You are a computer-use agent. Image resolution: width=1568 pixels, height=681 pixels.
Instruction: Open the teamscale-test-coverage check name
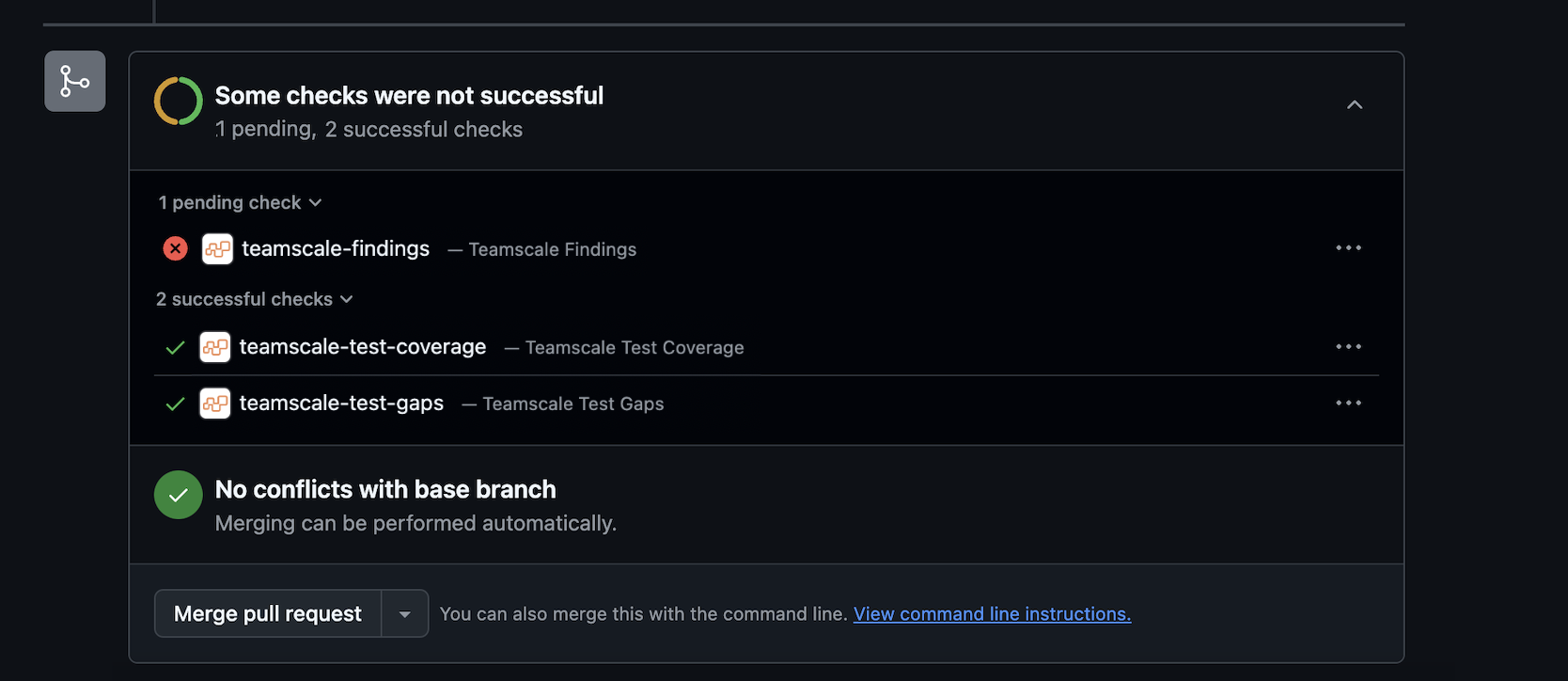coord(363,347)
